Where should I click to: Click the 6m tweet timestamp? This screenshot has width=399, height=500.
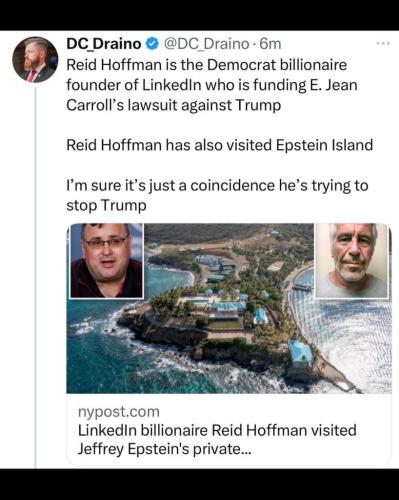pos(270,44)
